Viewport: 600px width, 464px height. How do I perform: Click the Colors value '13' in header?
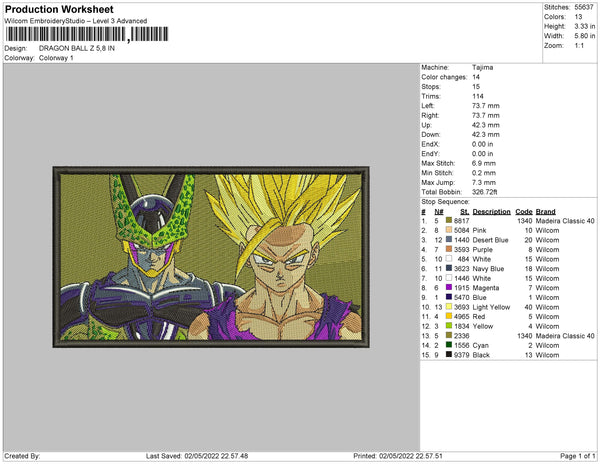pos(578,16)
